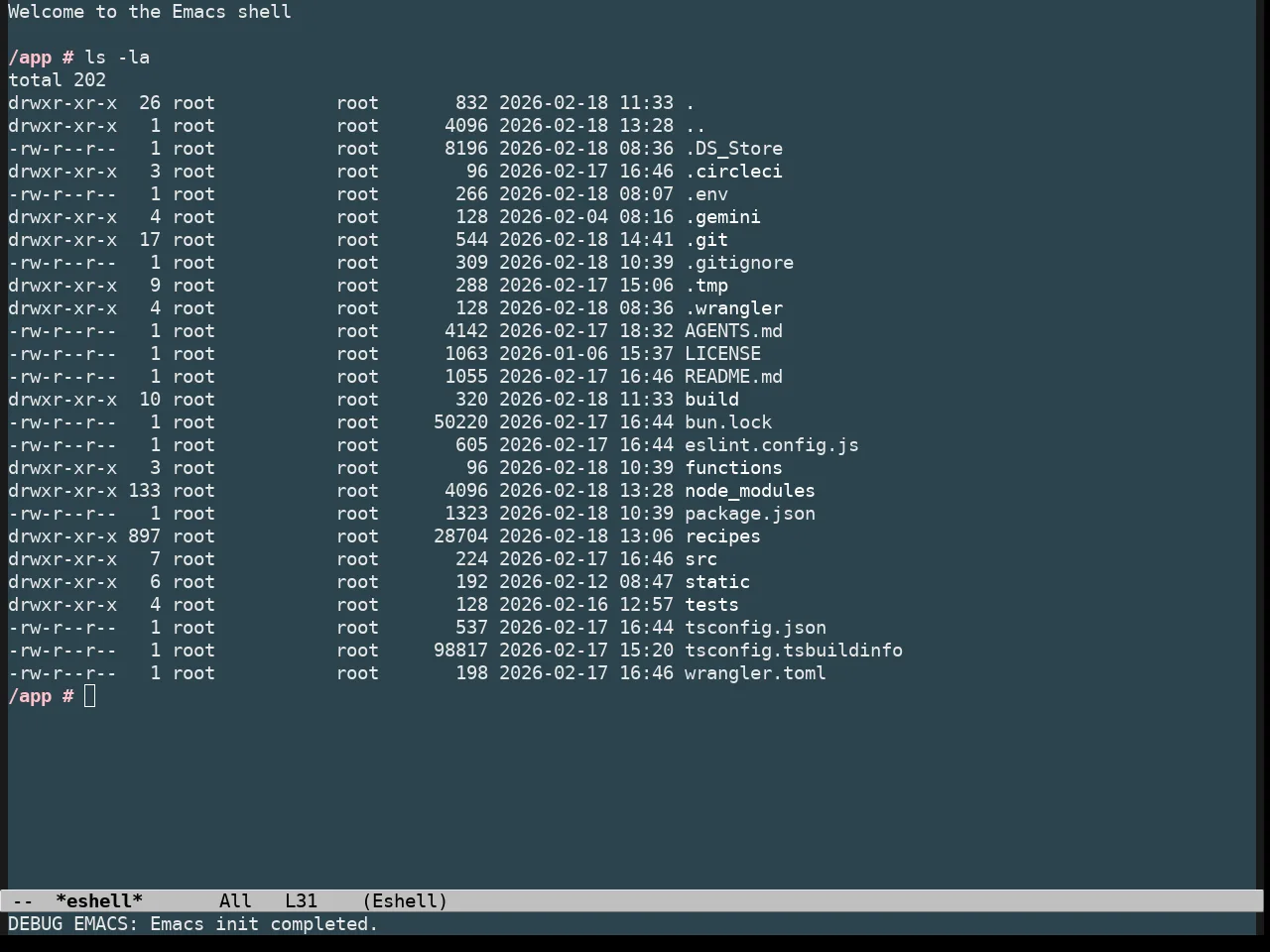The width and height of the screenshot is (1270, 952).
Task: Click the 50220 size of bun.lock
Action: point(460,422)
